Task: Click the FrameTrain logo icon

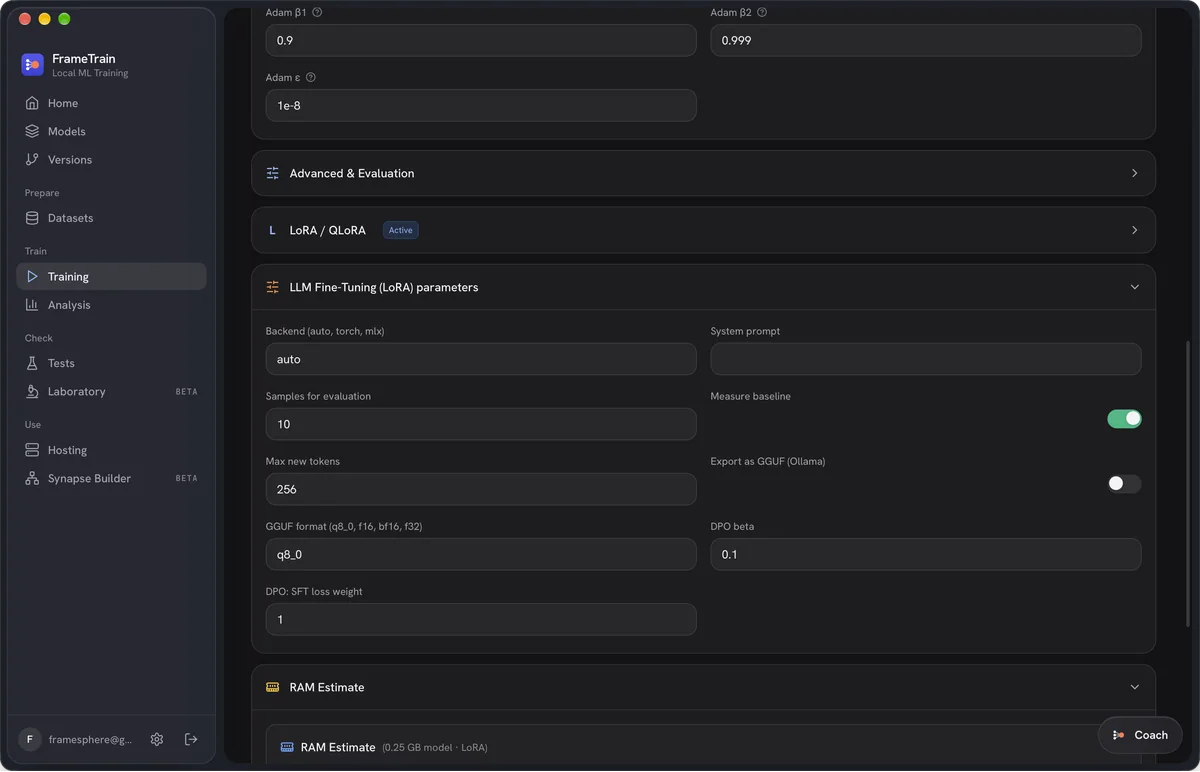Action: click(32, 65)
